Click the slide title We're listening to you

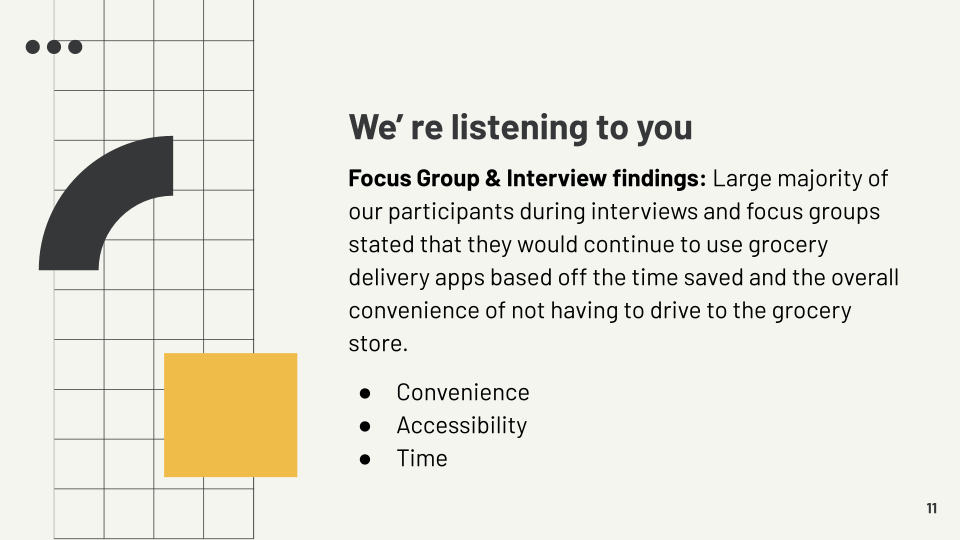tap(520, 127)
